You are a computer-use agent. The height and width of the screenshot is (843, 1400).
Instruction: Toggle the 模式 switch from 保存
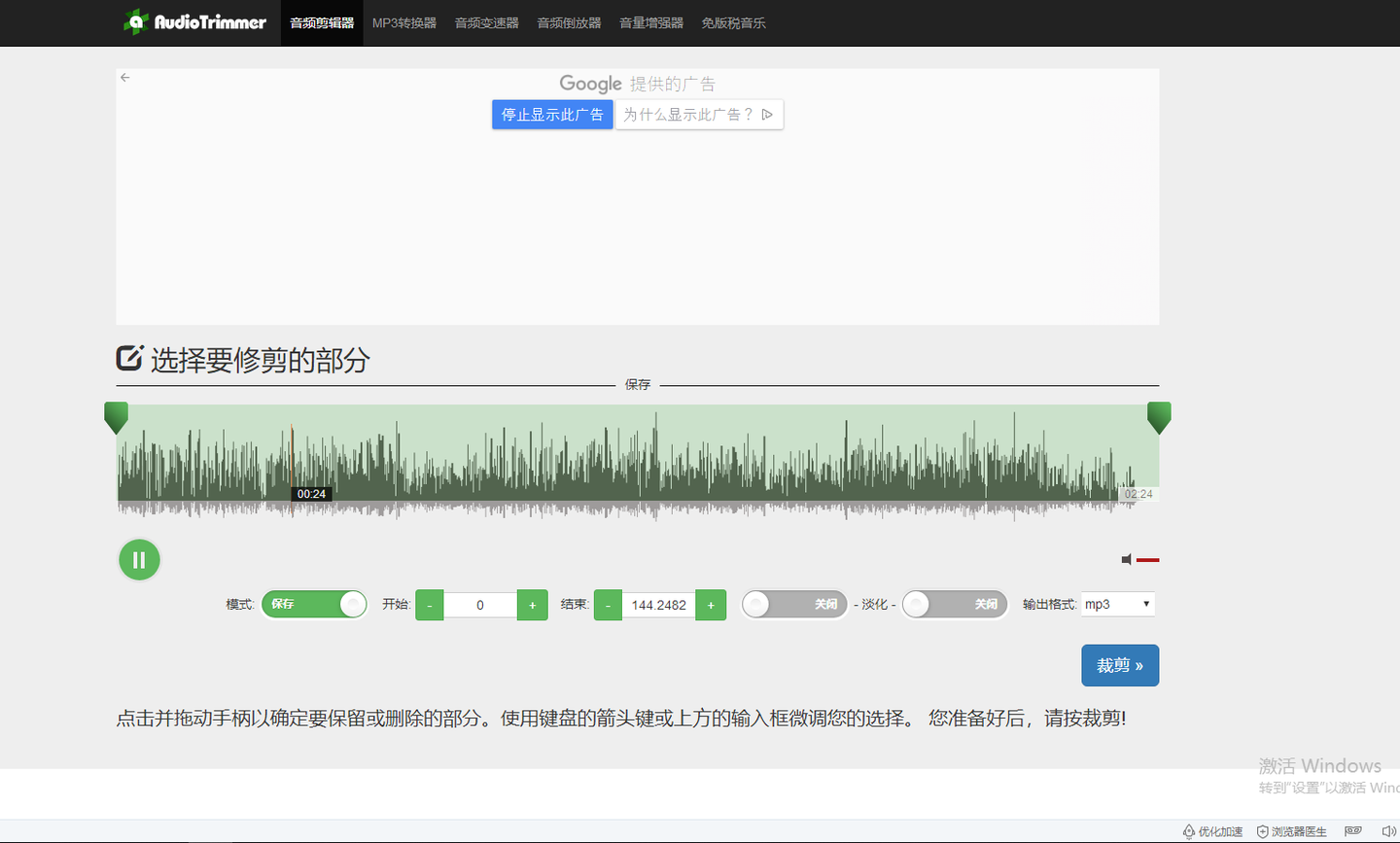pos(313,604)
